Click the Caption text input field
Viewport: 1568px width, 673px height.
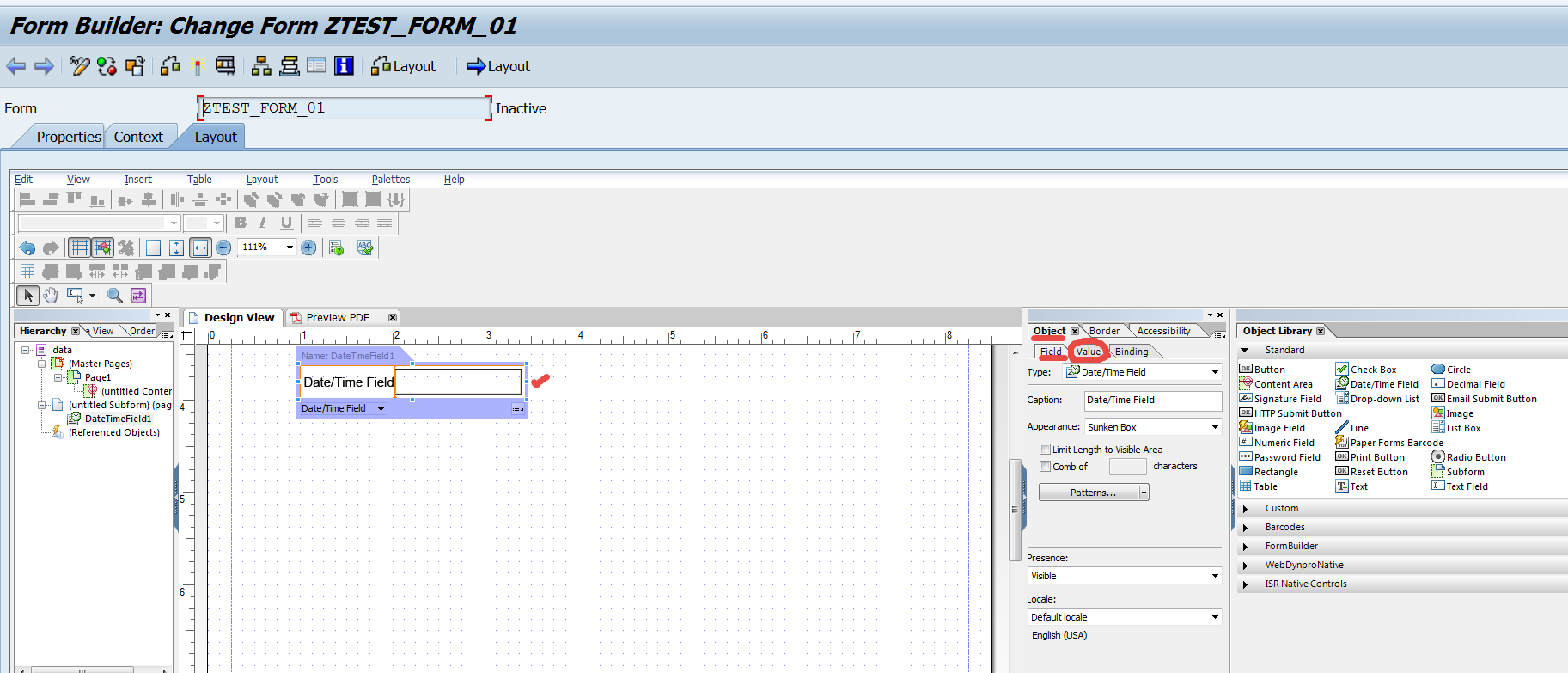tap(1151, 401)
